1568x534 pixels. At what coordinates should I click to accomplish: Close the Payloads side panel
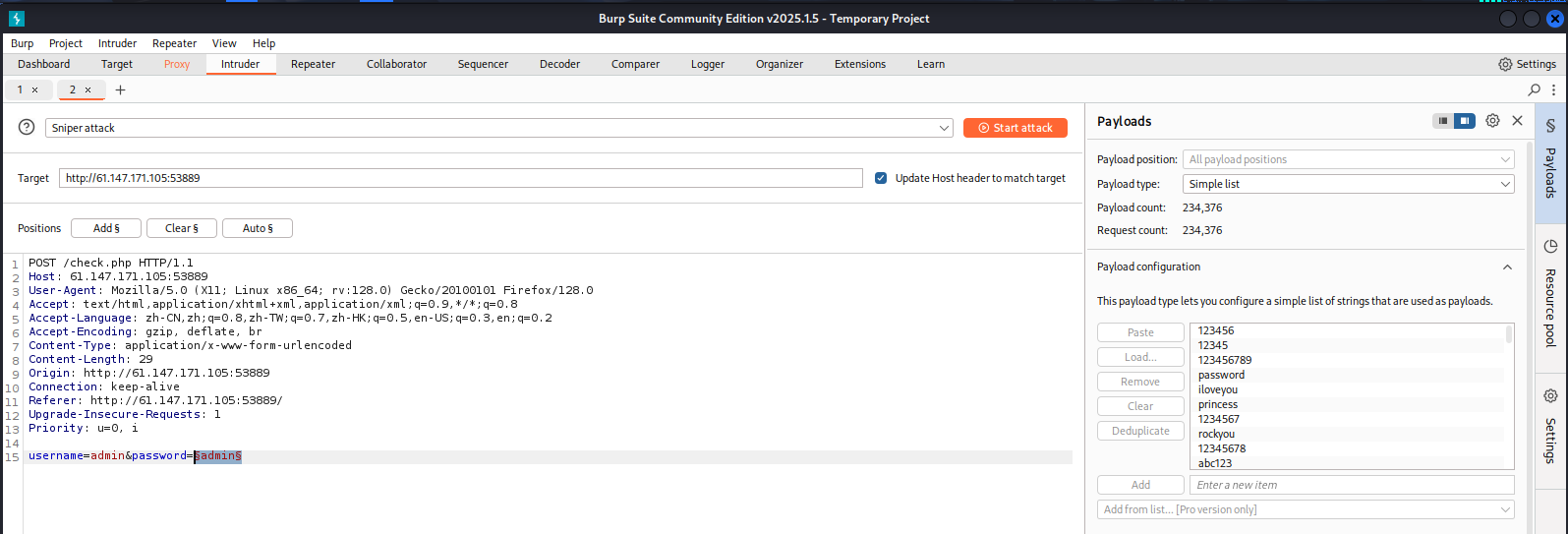1517,121
